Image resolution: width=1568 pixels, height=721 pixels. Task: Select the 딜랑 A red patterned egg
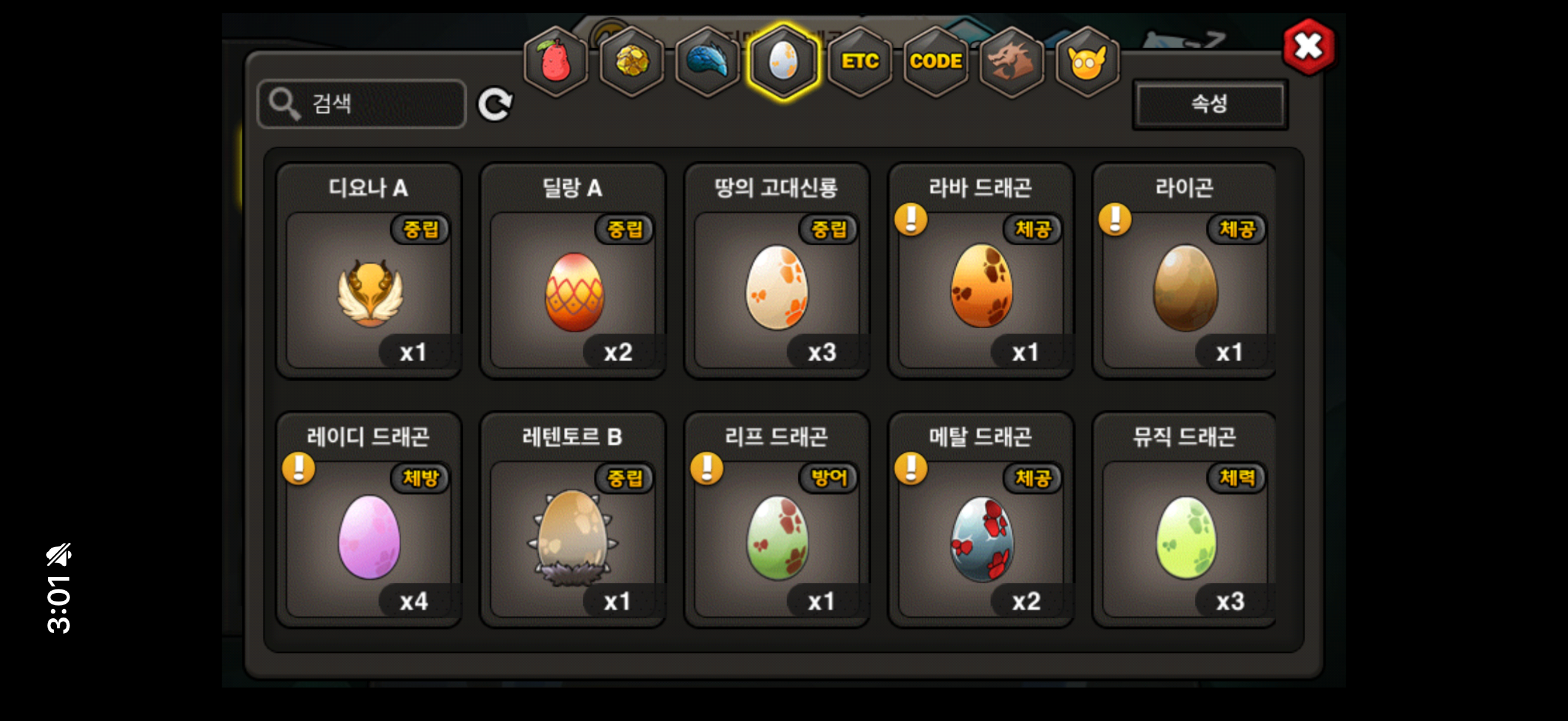(x=573, y=271)
